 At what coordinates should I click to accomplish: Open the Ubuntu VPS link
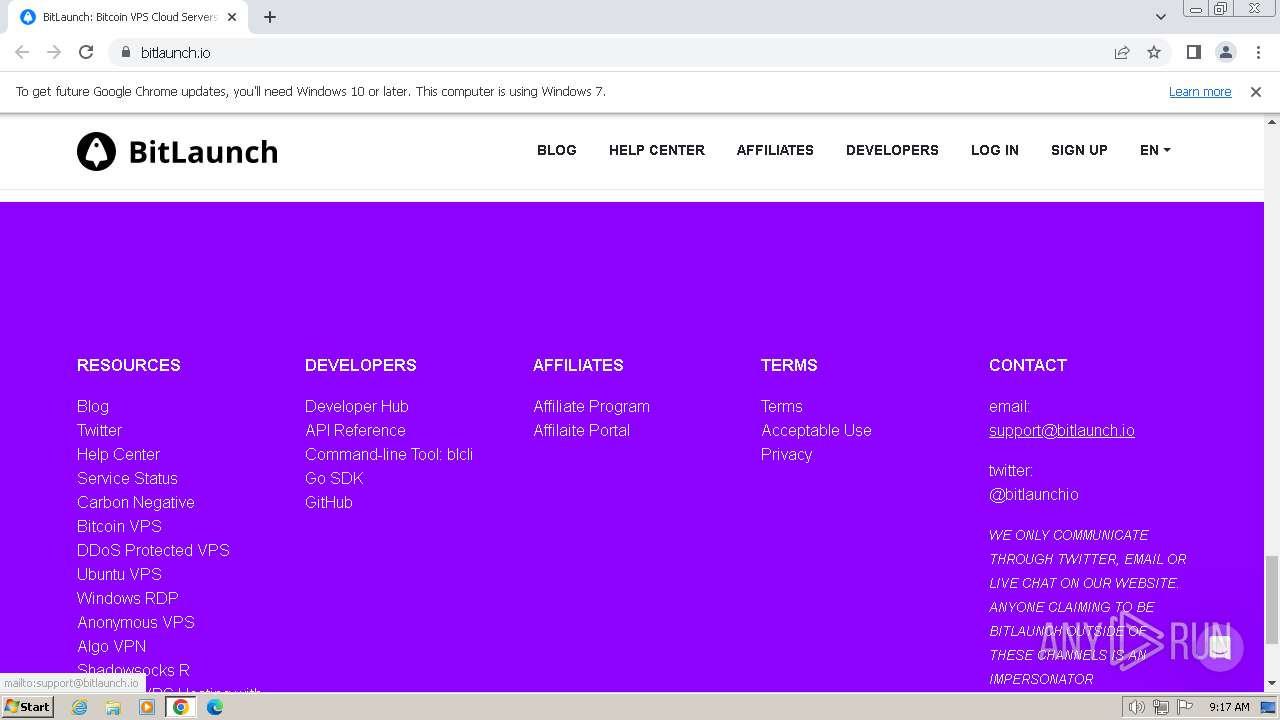(119, 574)
